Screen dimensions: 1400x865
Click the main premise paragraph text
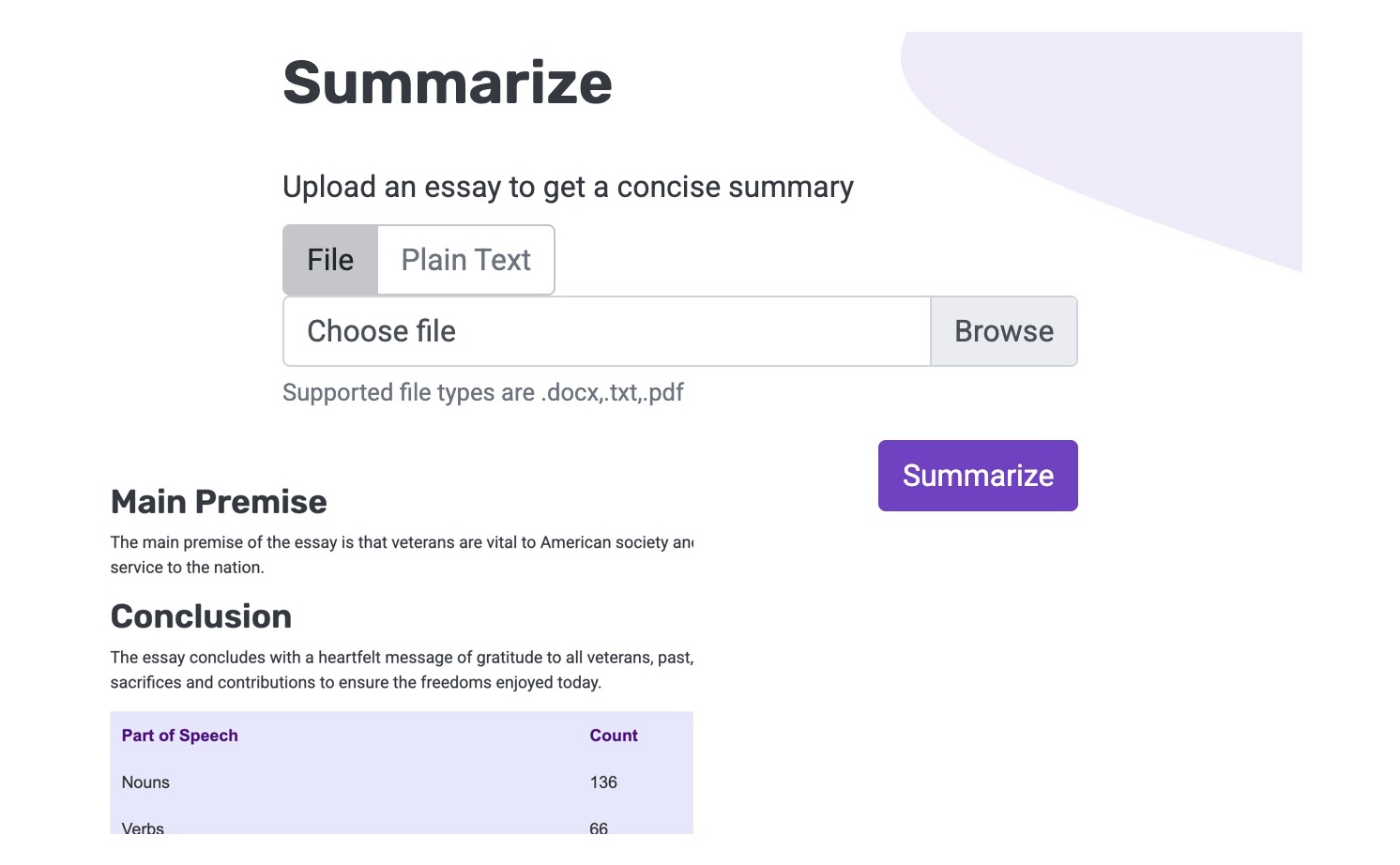pos(402,554)
